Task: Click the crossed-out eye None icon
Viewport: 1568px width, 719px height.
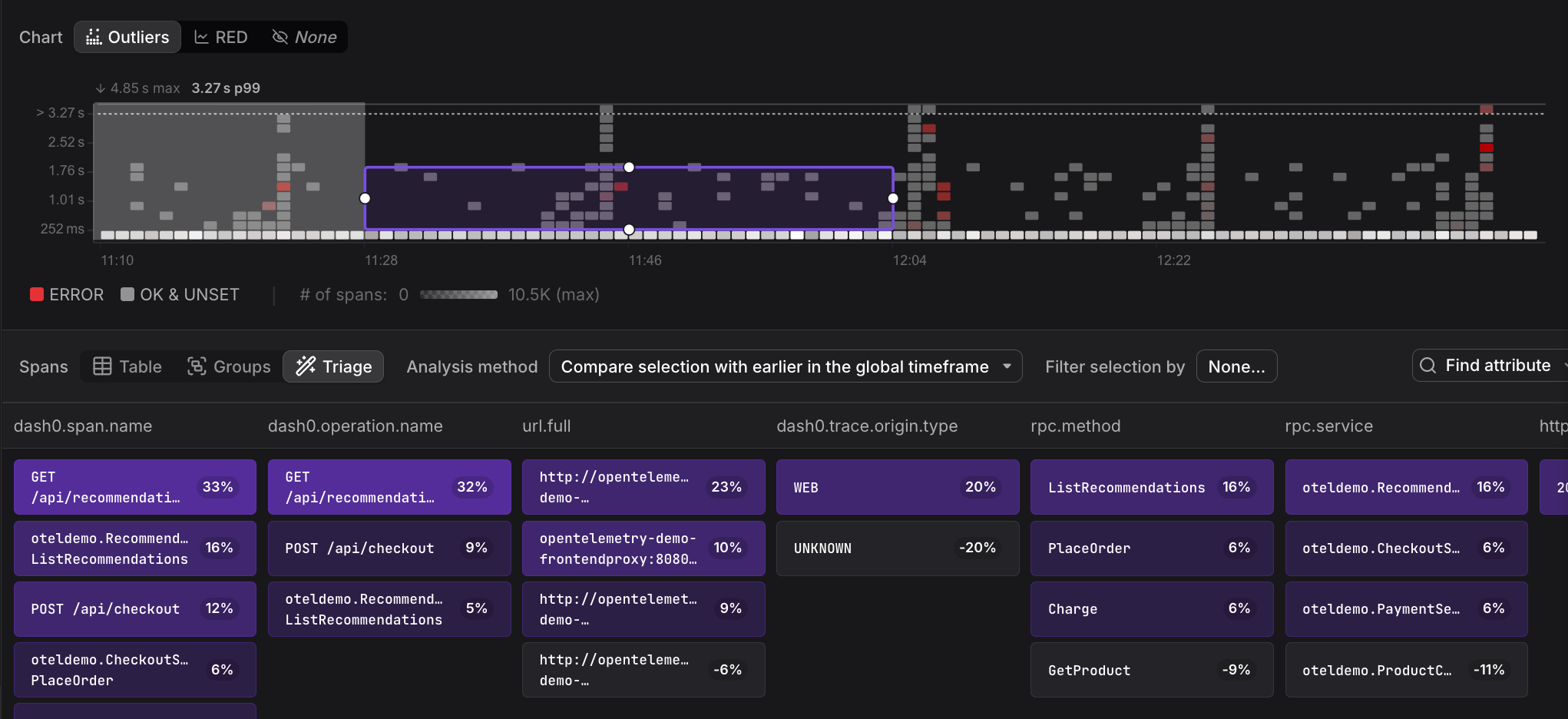Action: coord(280,37)
